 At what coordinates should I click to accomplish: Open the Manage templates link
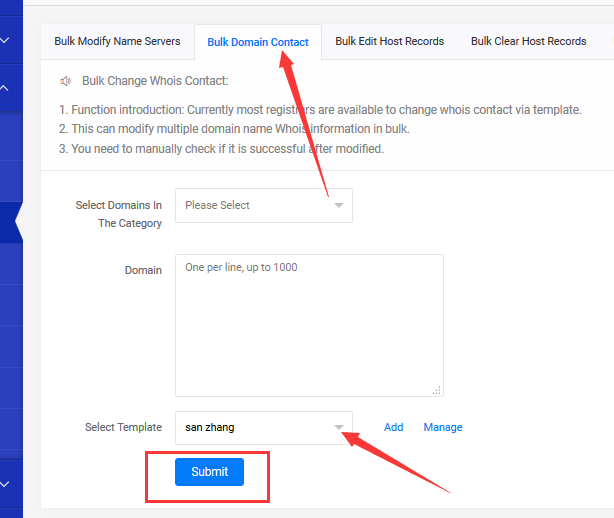tap(443, 427)
